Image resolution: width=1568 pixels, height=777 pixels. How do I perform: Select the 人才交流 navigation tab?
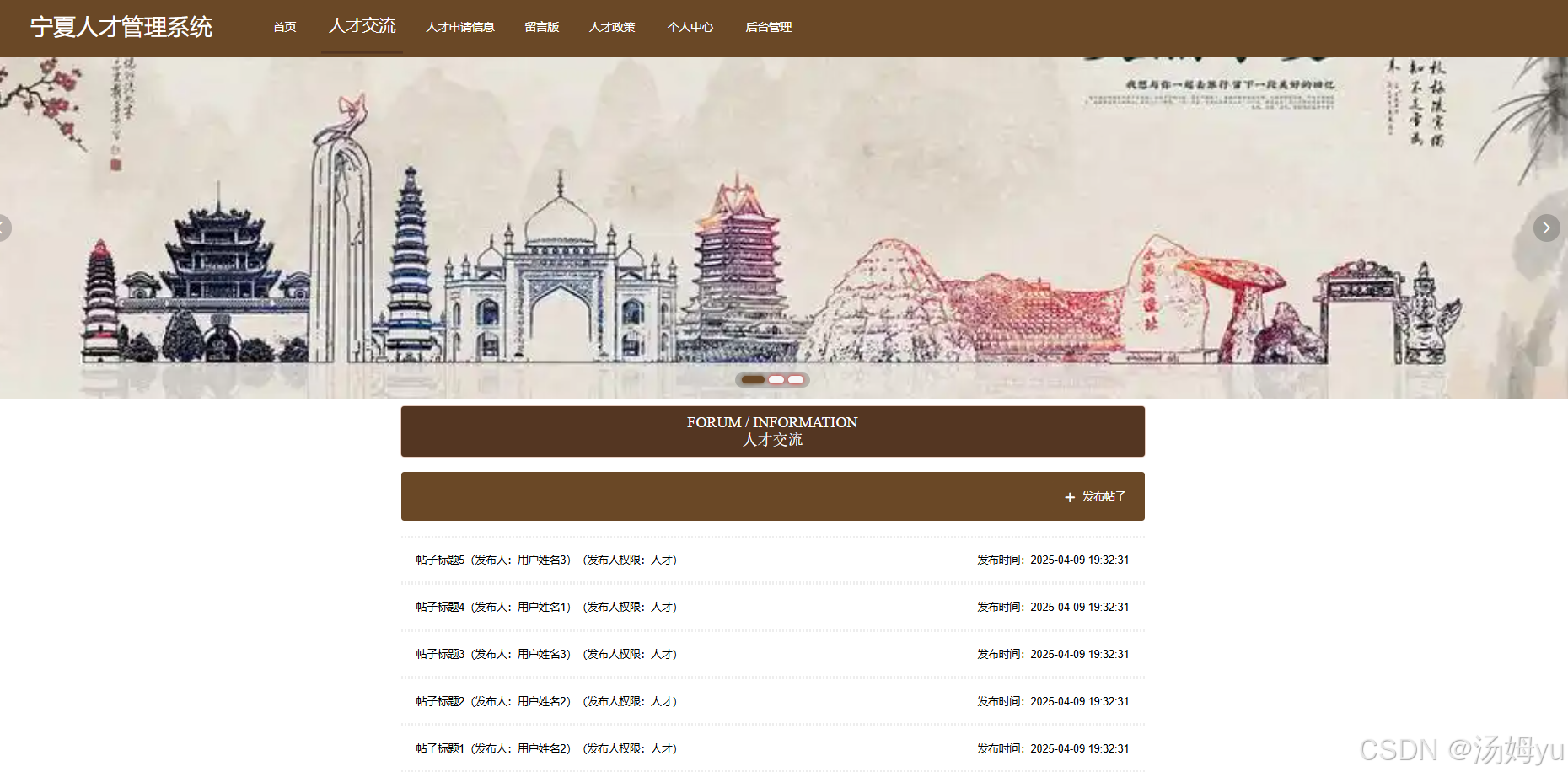click(x=362, y=26)
